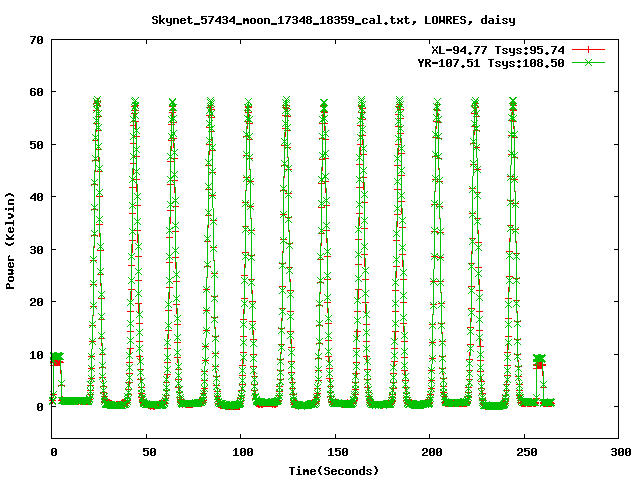Click the small calibration bump near 257 seconds
640x480 pixels.
pos(540,359)
